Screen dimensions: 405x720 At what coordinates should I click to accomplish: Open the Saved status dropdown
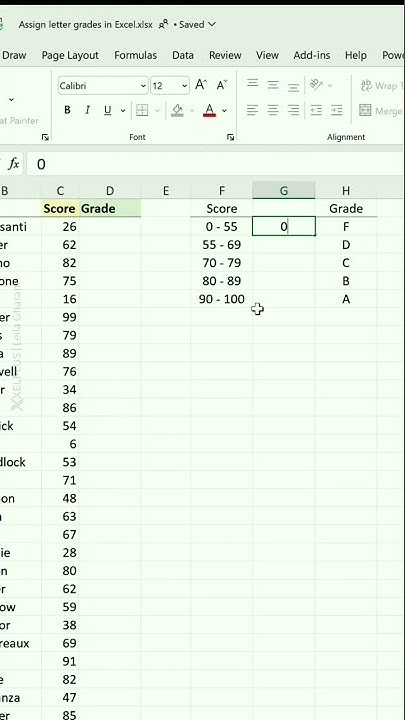[x=195, y=24]
